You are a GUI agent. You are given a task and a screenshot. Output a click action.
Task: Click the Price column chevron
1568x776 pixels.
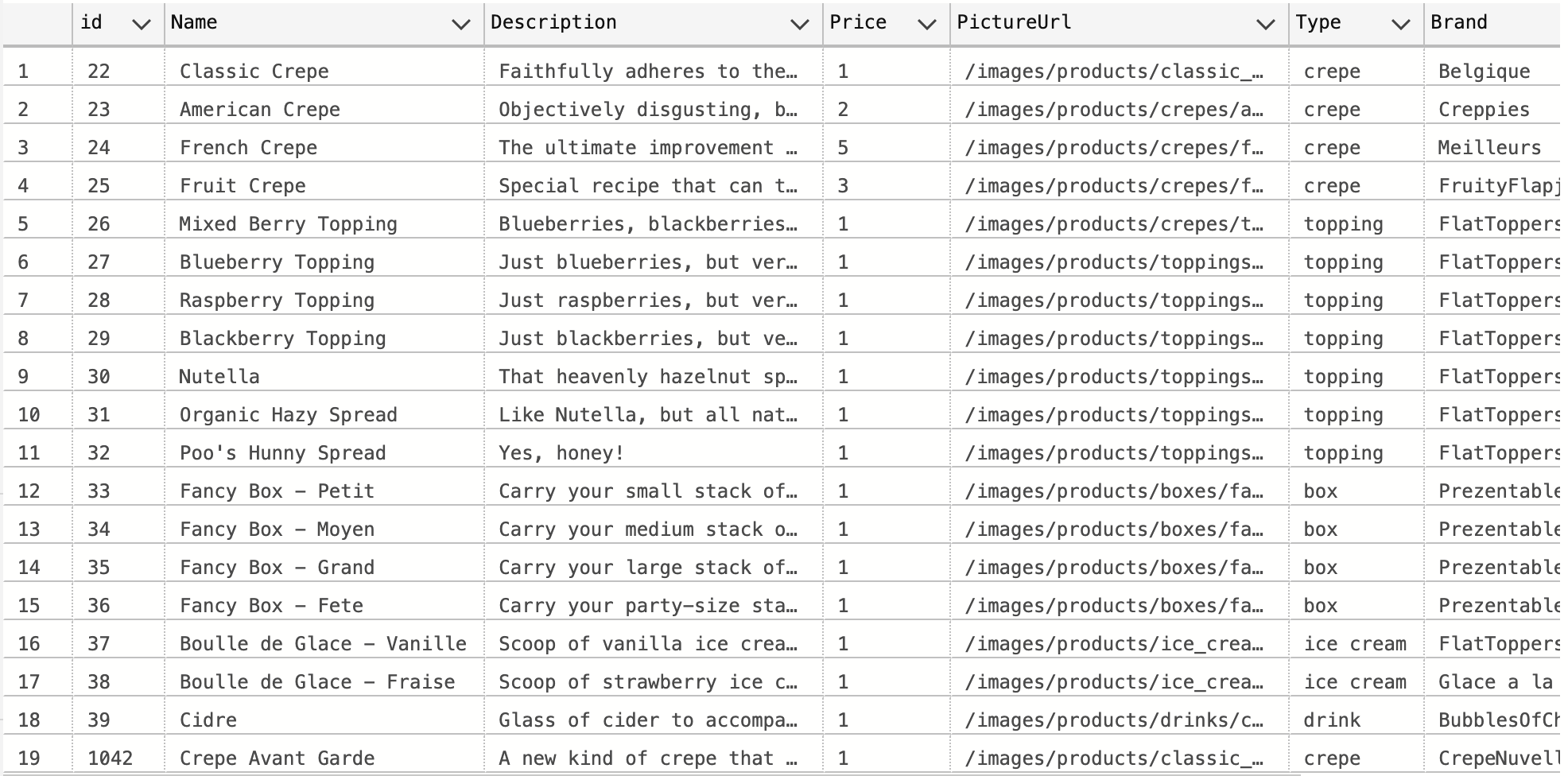click(x=926, y=25)
